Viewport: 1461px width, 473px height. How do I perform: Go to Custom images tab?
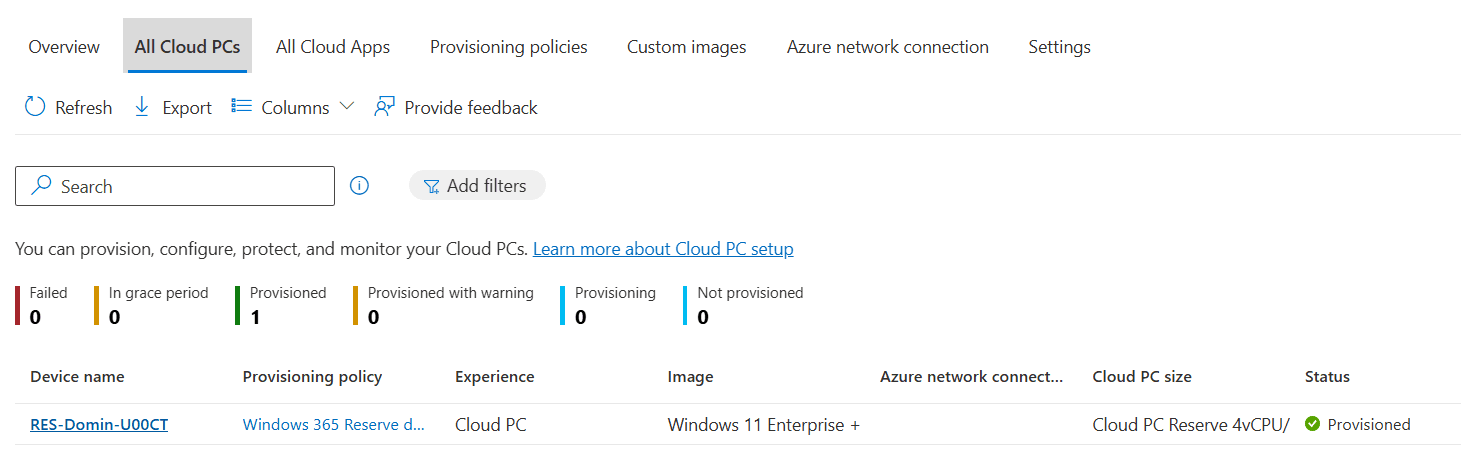click(x=687, y=47)
